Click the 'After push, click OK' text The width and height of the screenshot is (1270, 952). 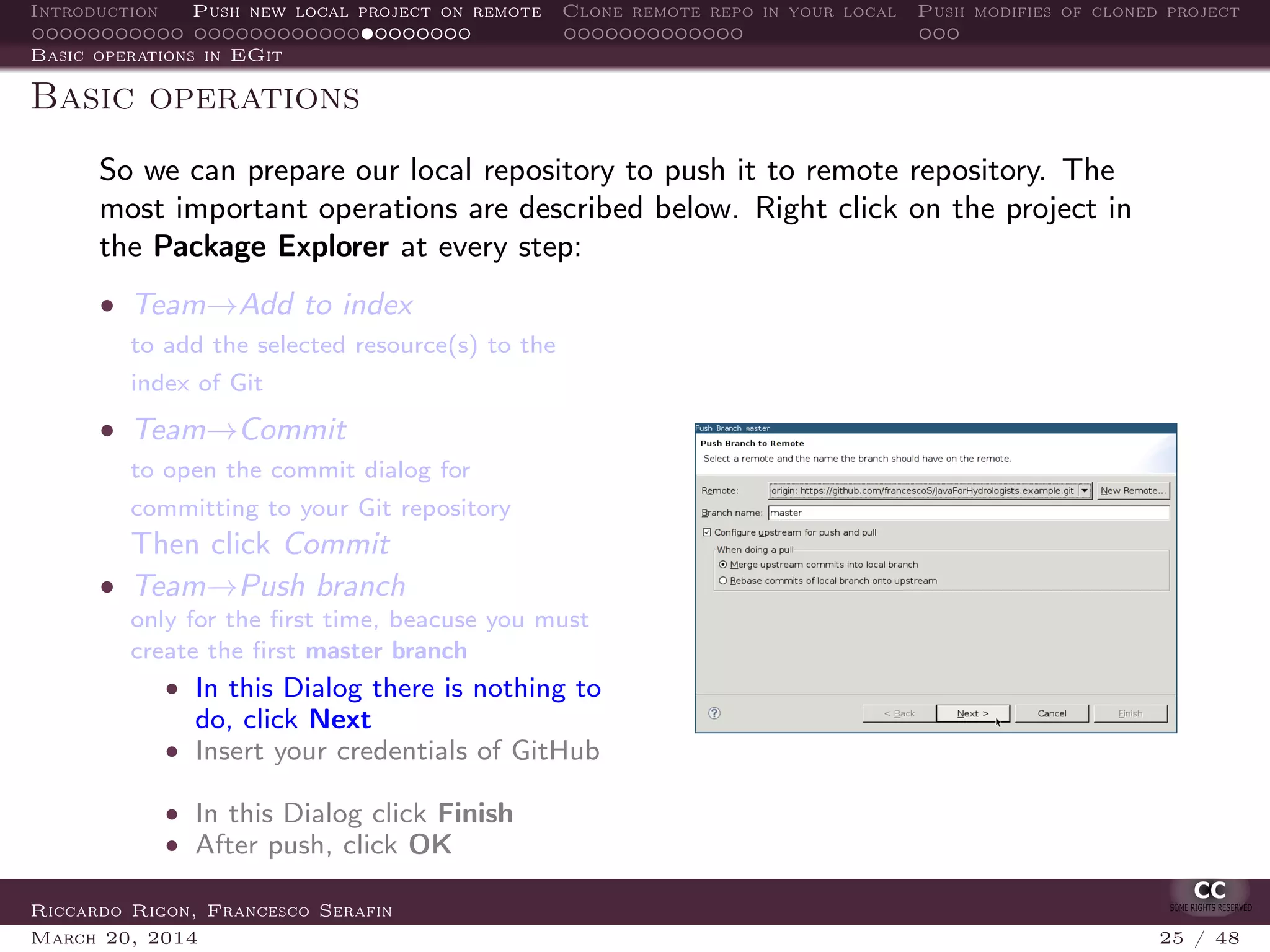click(324, 845)
